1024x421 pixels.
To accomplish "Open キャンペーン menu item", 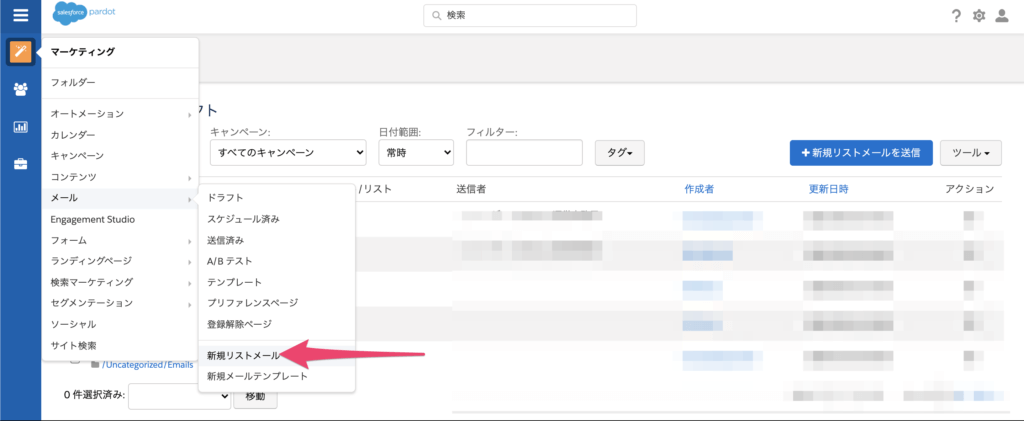I will tap(120, 155).
